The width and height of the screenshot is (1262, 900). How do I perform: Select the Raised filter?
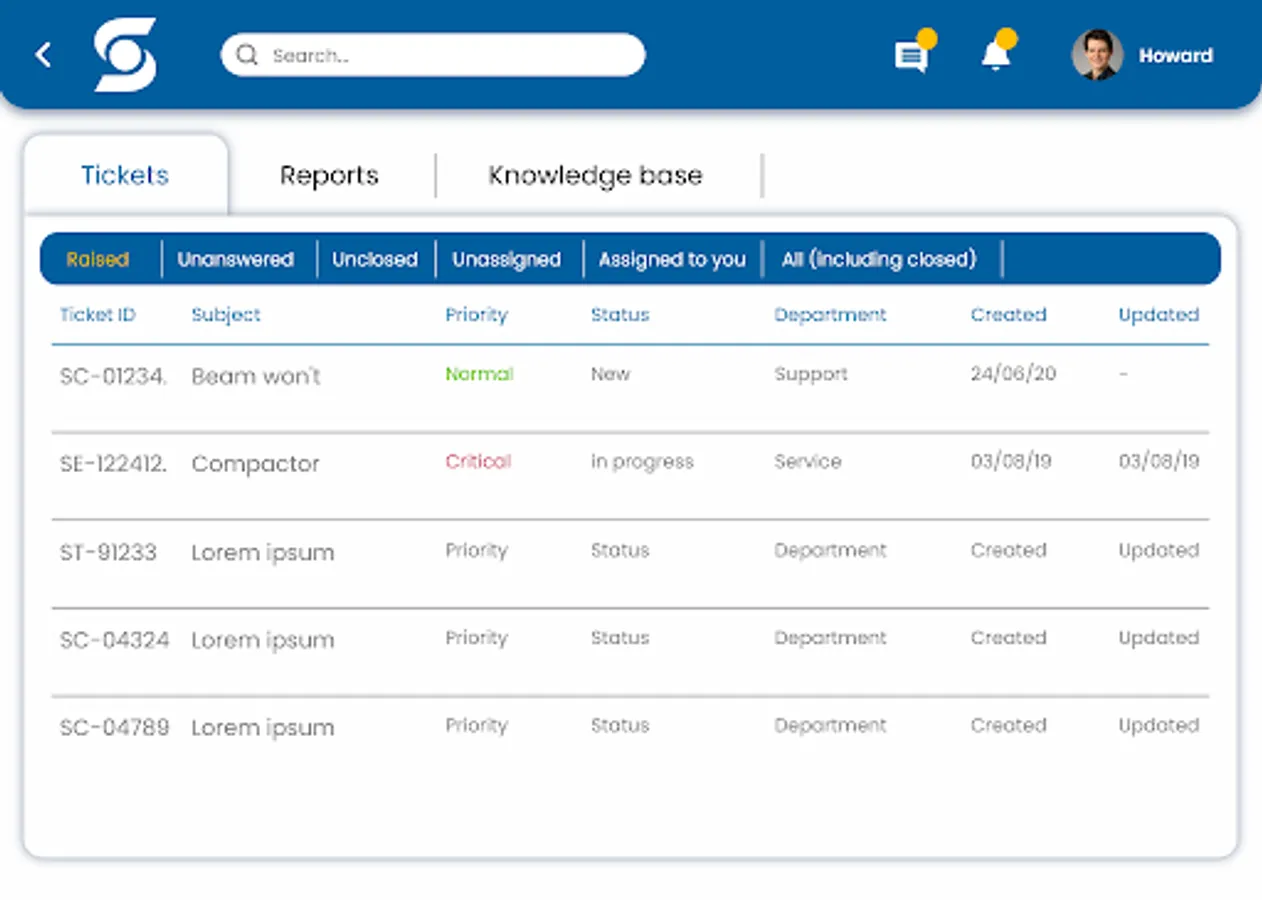[x=98, y=260]
